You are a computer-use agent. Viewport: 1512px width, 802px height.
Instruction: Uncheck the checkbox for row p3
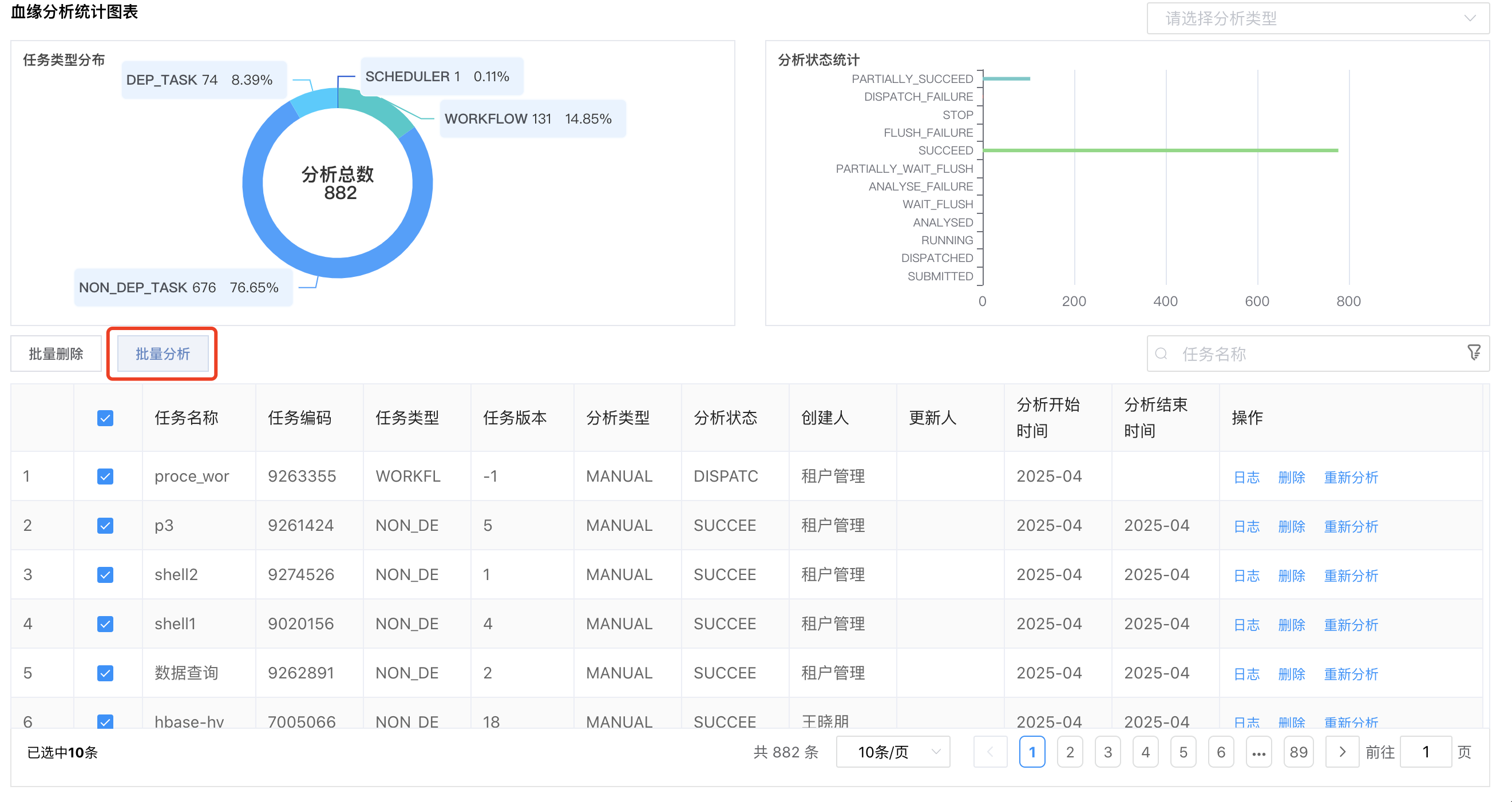[x=105, y=525]
